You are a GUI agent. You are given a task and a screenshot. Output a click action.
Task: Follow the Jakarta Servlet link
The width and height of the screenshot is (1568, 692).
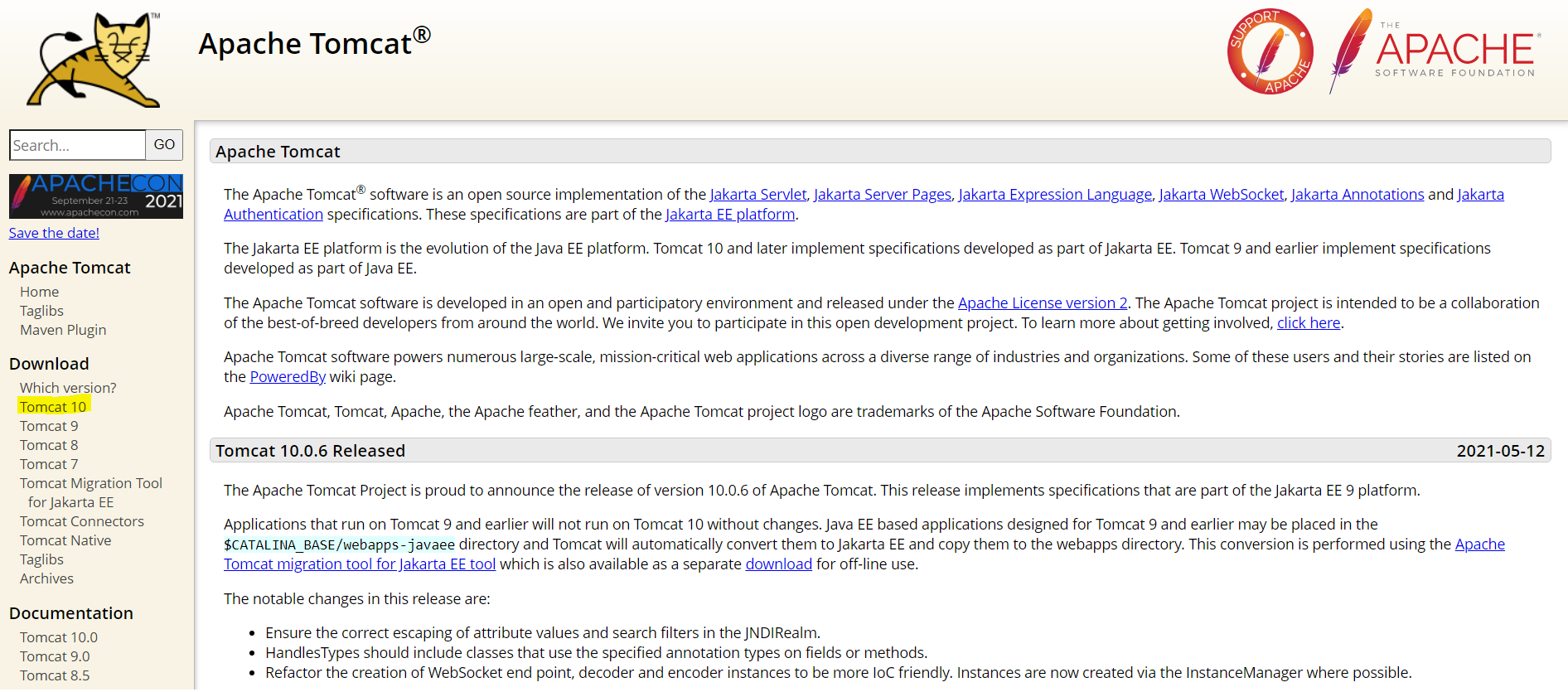pyautogui.click(x=758, y=195)
